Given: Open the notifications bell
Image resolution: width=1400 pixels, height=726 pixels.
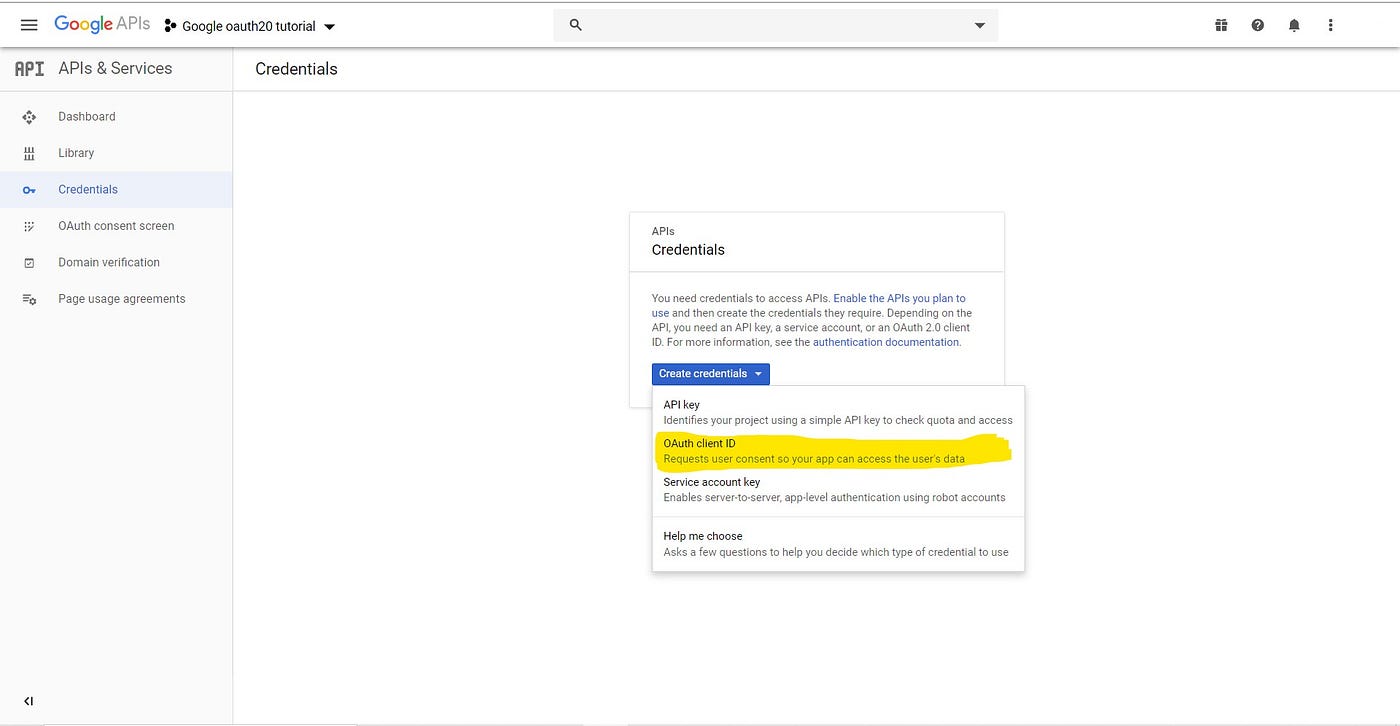Looking at the screenshot, I should click(x=1294, y=25).
